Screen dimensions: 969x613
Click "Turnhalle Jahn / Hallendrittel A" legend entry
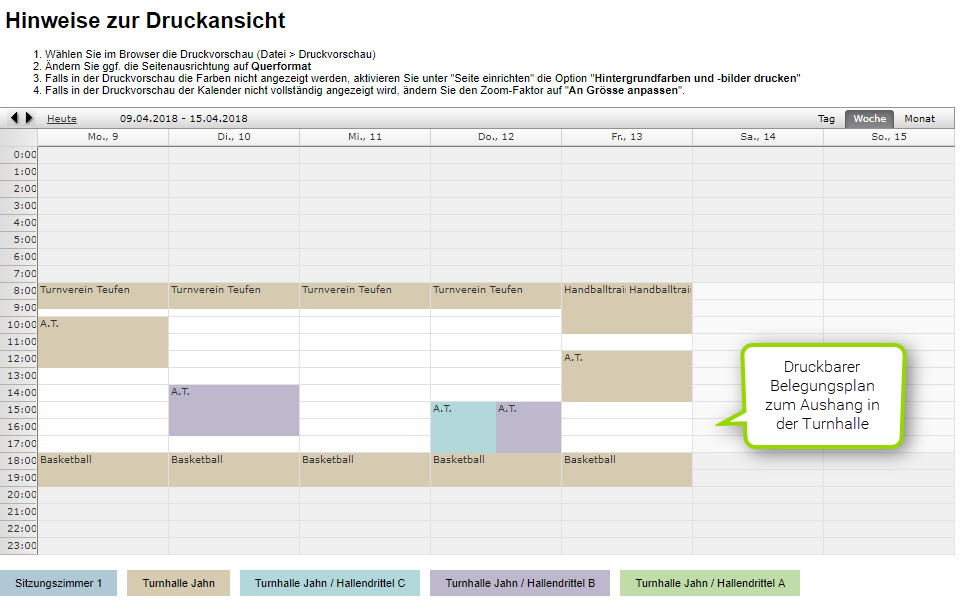[x=709, y=583]
